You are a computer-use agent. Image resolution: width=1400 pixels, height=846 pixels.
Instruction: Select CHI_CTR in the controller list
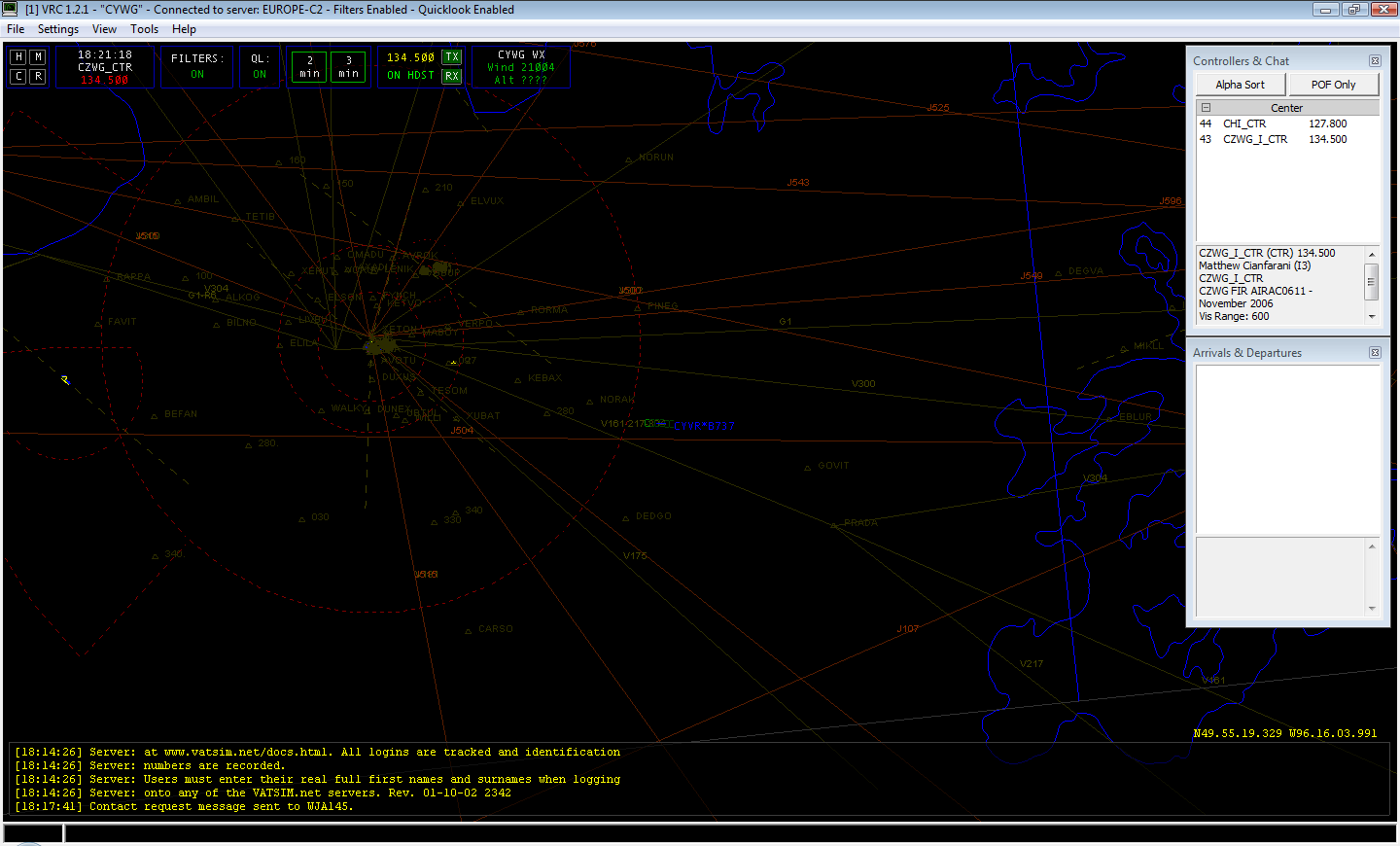pos(1243,124)
